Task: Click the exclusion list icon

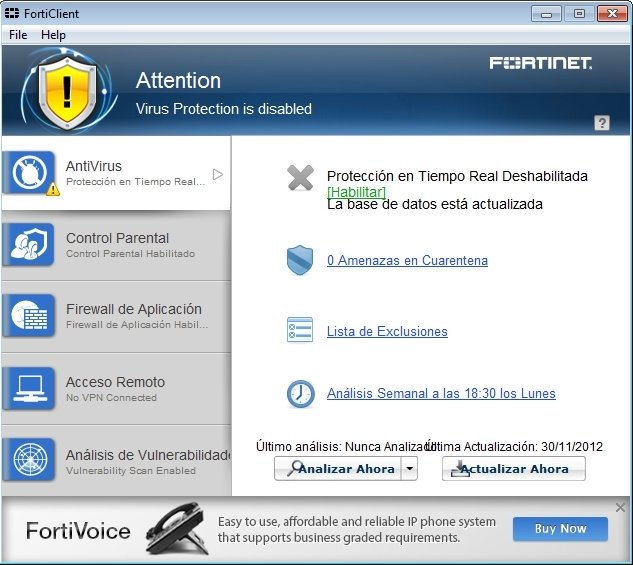Action: coord(300,330)
